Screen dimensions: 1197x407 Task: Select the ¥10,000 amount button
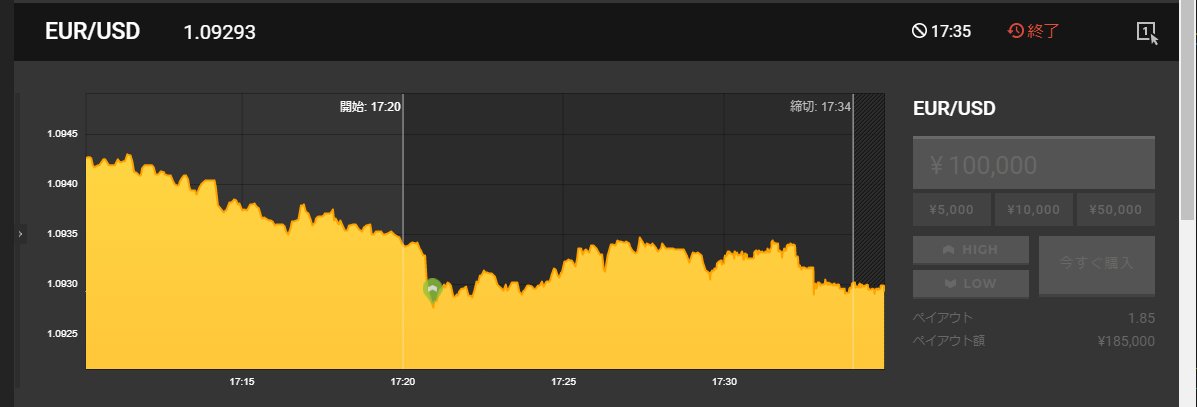[1034, 210]
